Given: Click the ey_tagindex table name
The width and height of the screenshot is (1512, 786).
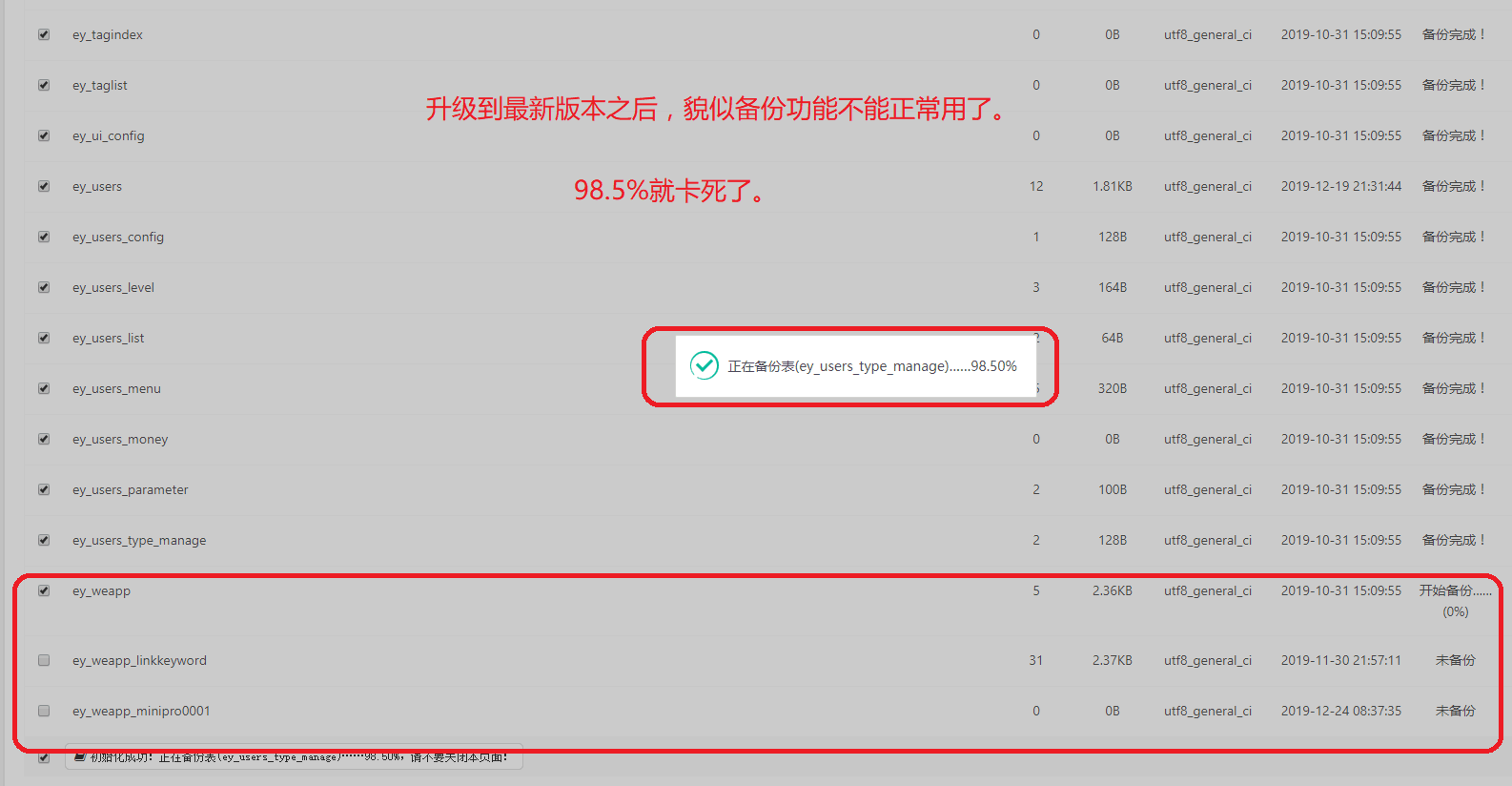Looking at the screenshot, I should coord(108,35).
